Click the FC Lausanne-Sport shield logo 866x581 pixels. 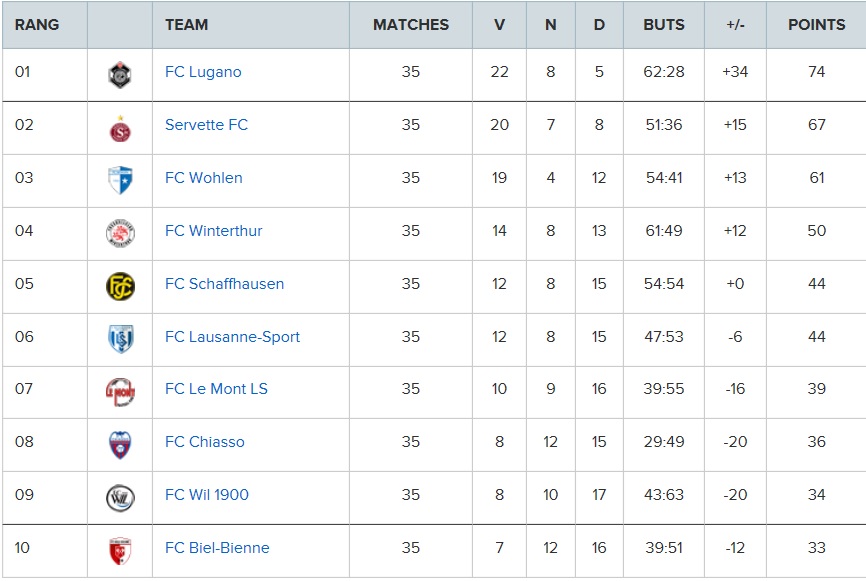(120, 339)
